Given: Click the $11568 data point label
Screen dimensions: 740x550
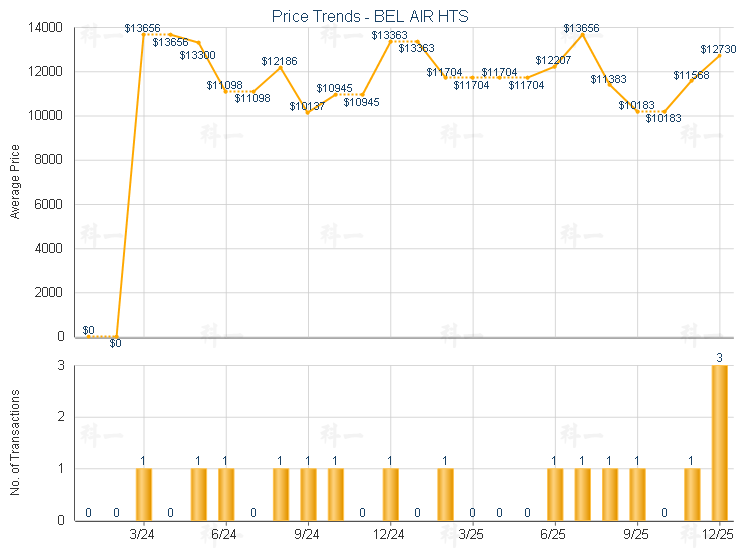Looking at the screenshot, I should point(691,76).
